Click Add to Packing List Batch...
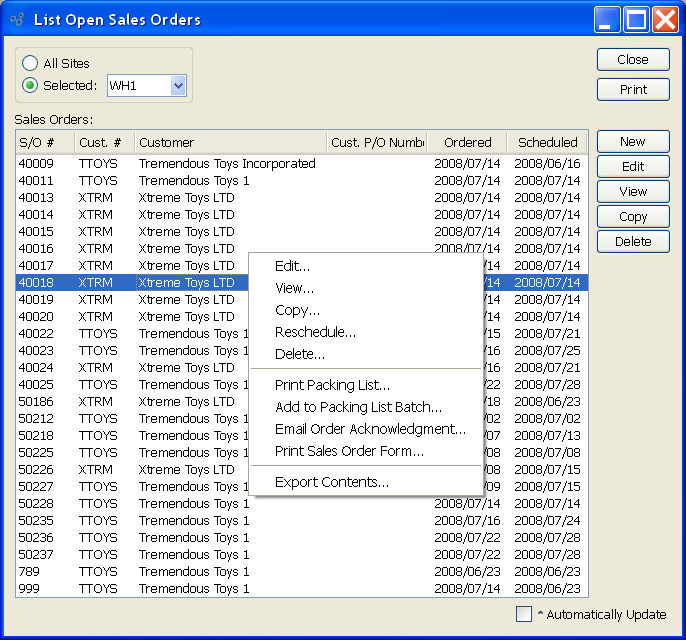Image resolution: width=686 pixels, height=640 pixels. point(358,407)
